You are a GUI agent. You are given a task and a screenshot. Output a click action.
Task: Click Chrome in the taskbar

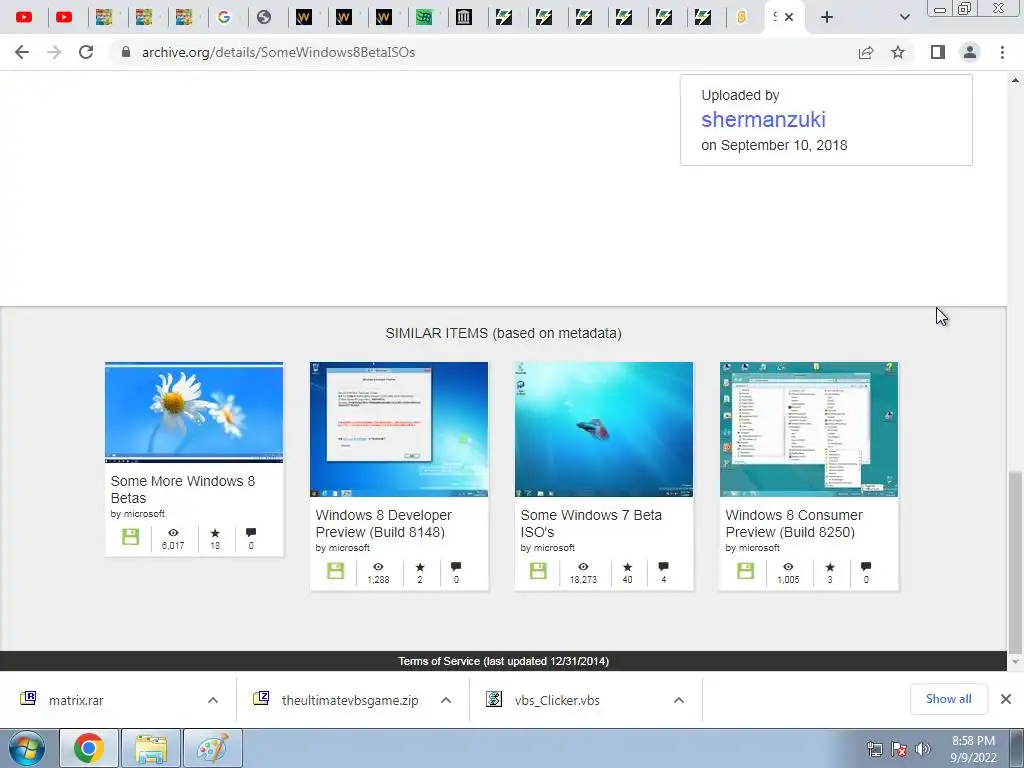(x=89, y=748)
